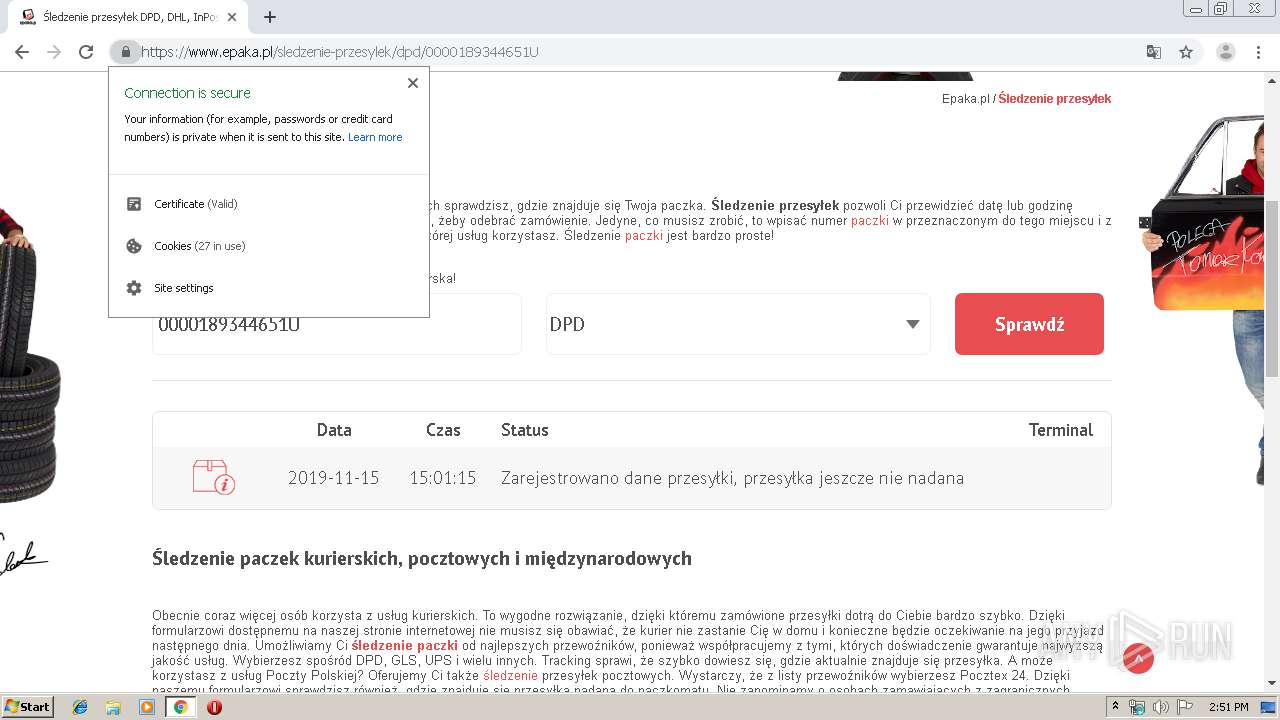Image resolution: width=1280 pixels, height=720 pixels.
Task: Open the Chrome three-dot menu
Action: point(1258,52)
